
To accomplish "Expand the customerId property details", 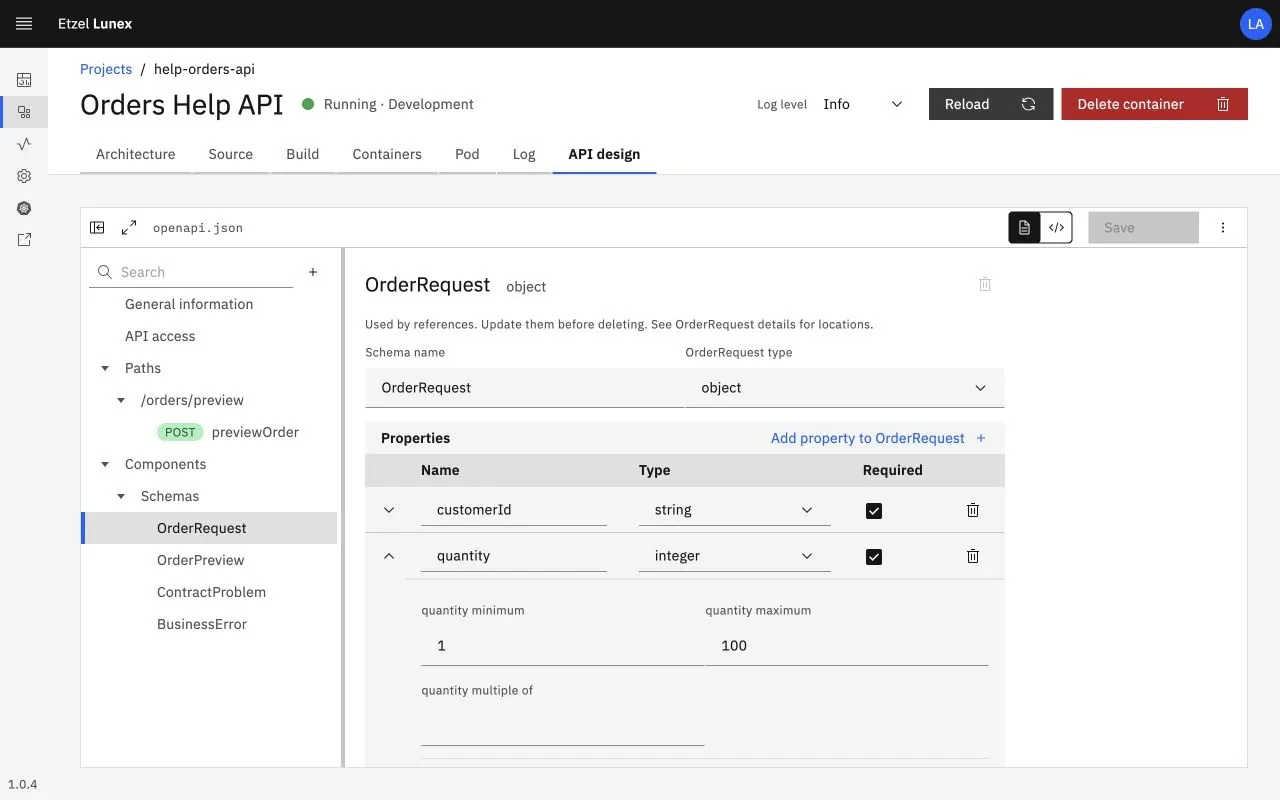I will point(389,510).
